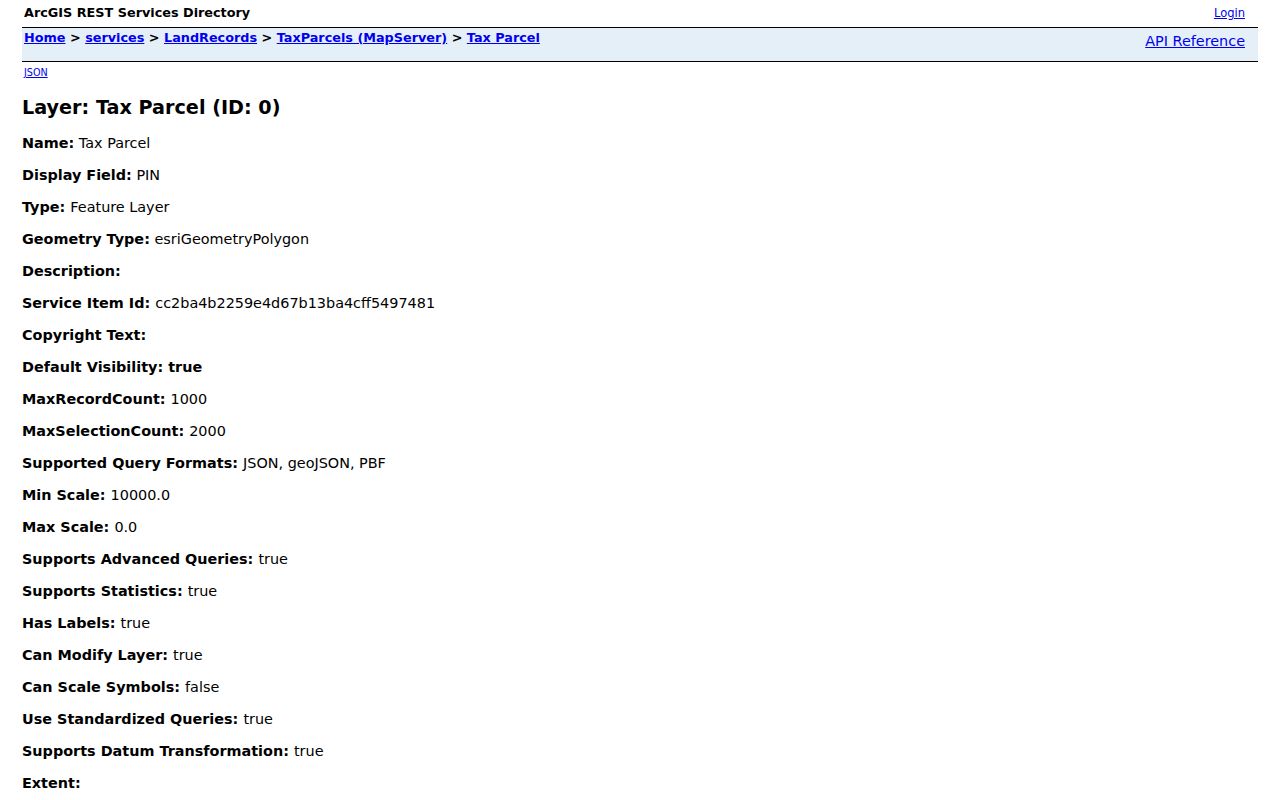Click the Can Modify Layer line
The width and height of the screenshot is (1280, 800).
[112, 655]
